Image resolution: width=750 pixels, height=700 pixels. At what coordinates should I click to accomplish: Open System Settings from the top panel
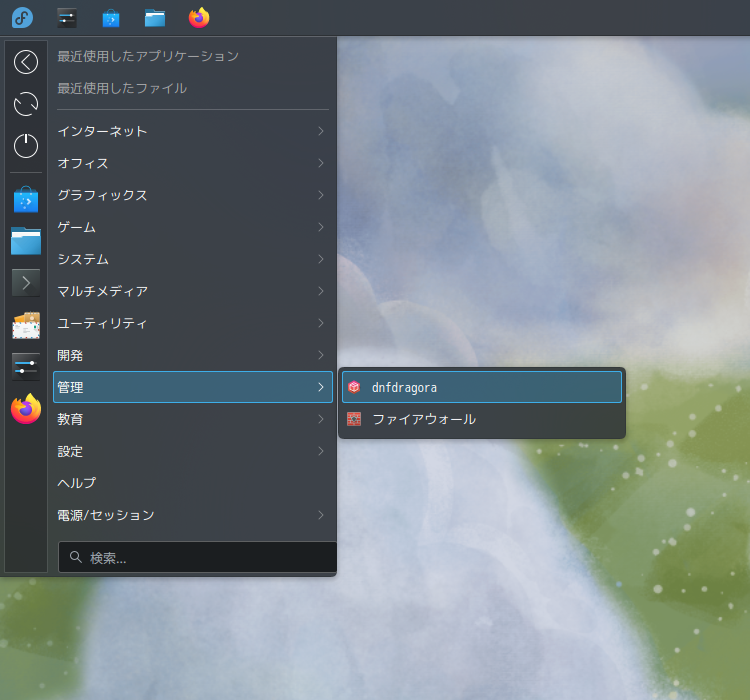(x=67, y=18)
